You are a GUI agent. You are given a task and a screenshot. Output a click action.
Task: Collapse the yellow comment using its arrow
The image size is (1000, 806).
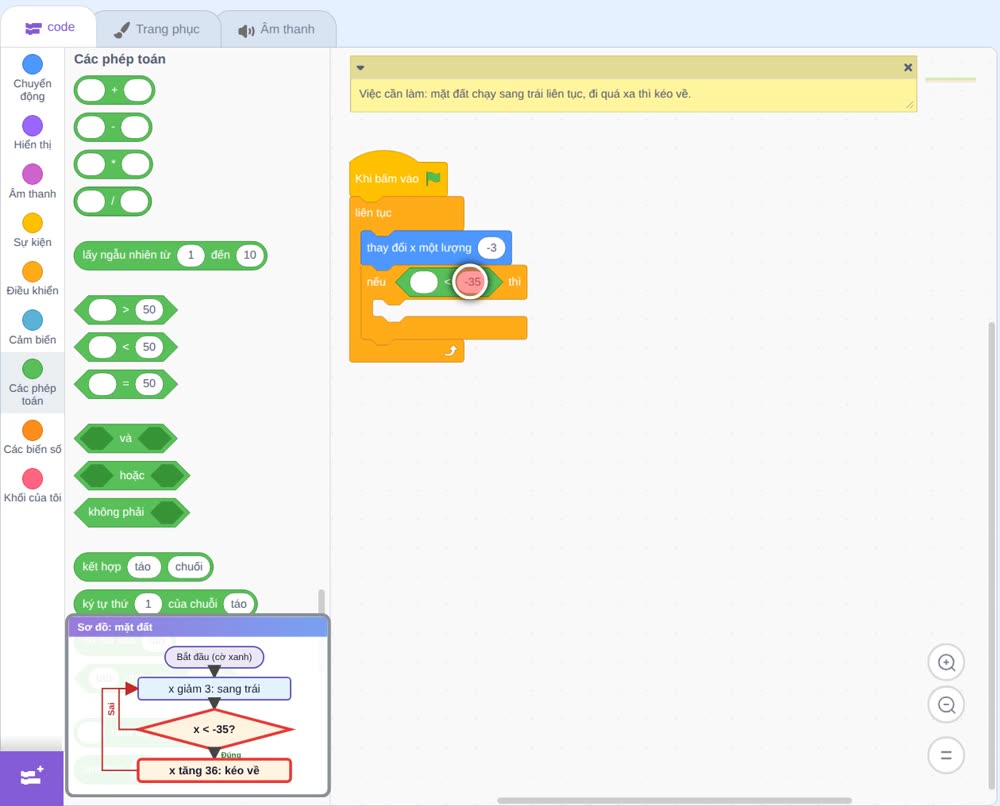[360, 68]
